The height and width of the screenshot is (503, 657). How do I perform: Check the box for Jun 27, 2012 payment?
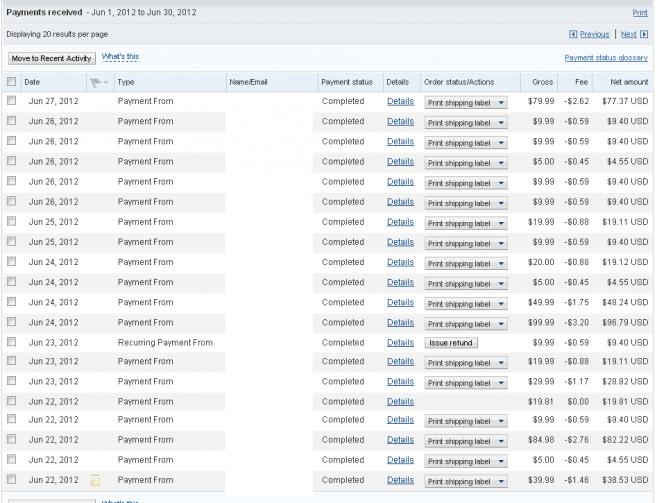(x=11, y=101)
